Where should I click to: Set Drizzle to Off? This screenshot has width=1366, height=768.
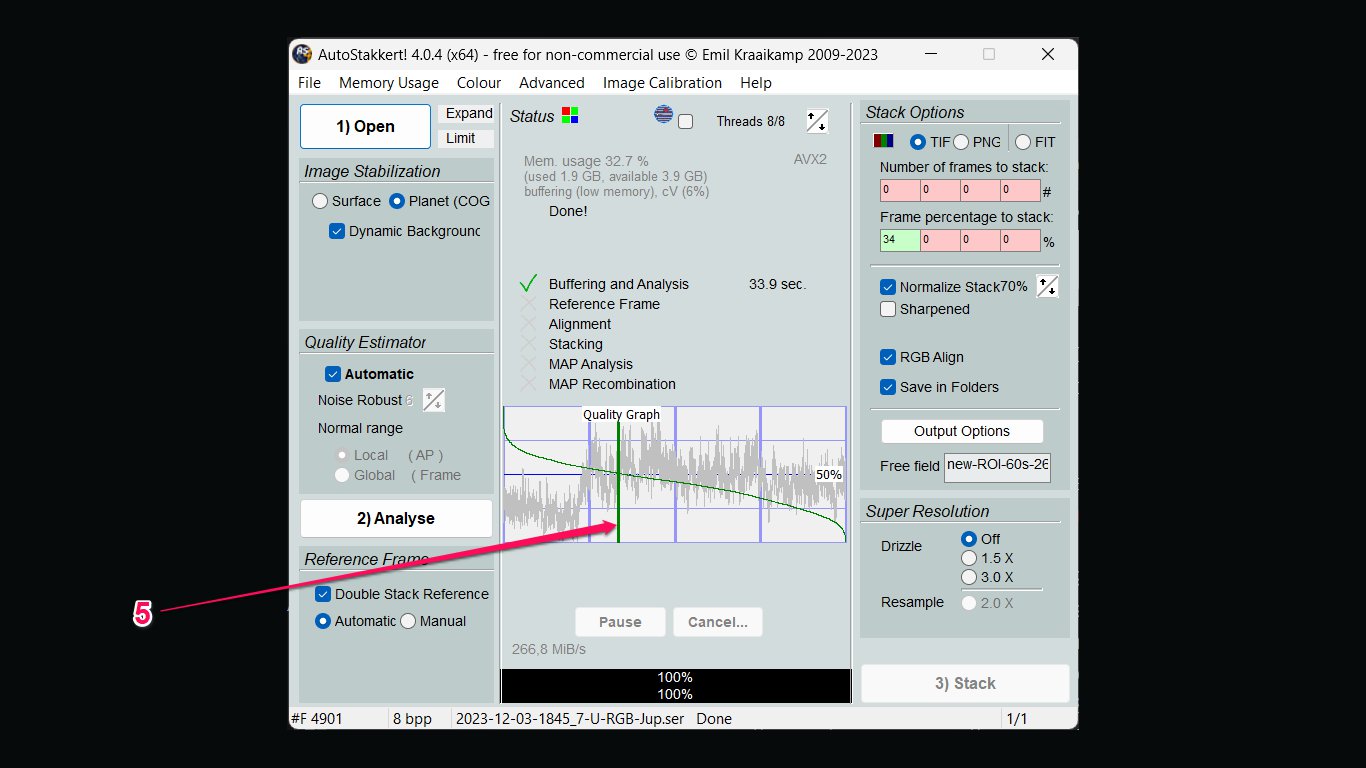click(969, 539)
